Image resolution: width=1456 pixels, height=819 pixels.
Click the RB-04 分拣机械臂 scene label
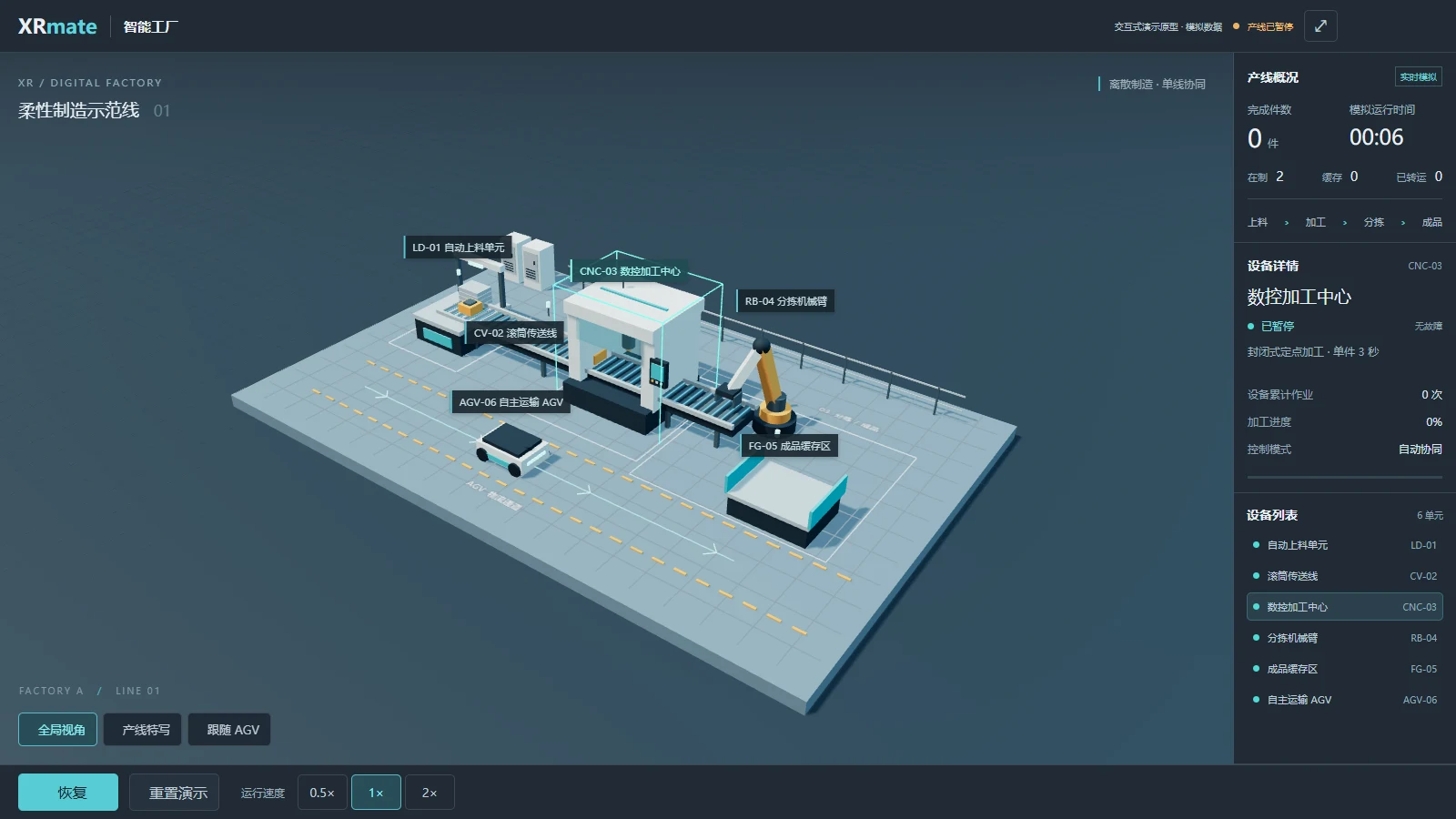pyautogui.click(x=786, y=301)
